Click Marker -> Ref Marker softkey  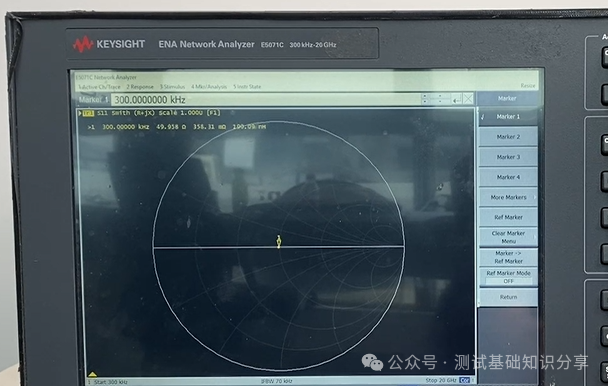coord(508,257)
